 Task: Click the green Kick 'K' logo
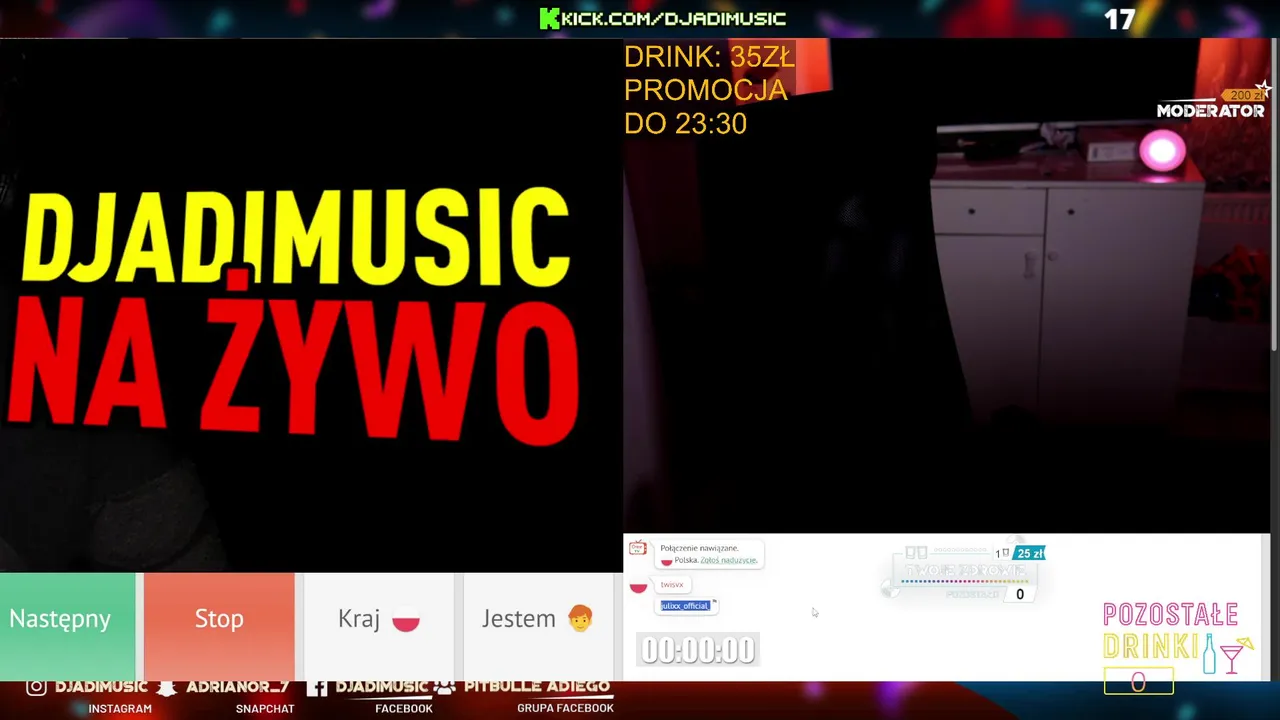(549, 18)
